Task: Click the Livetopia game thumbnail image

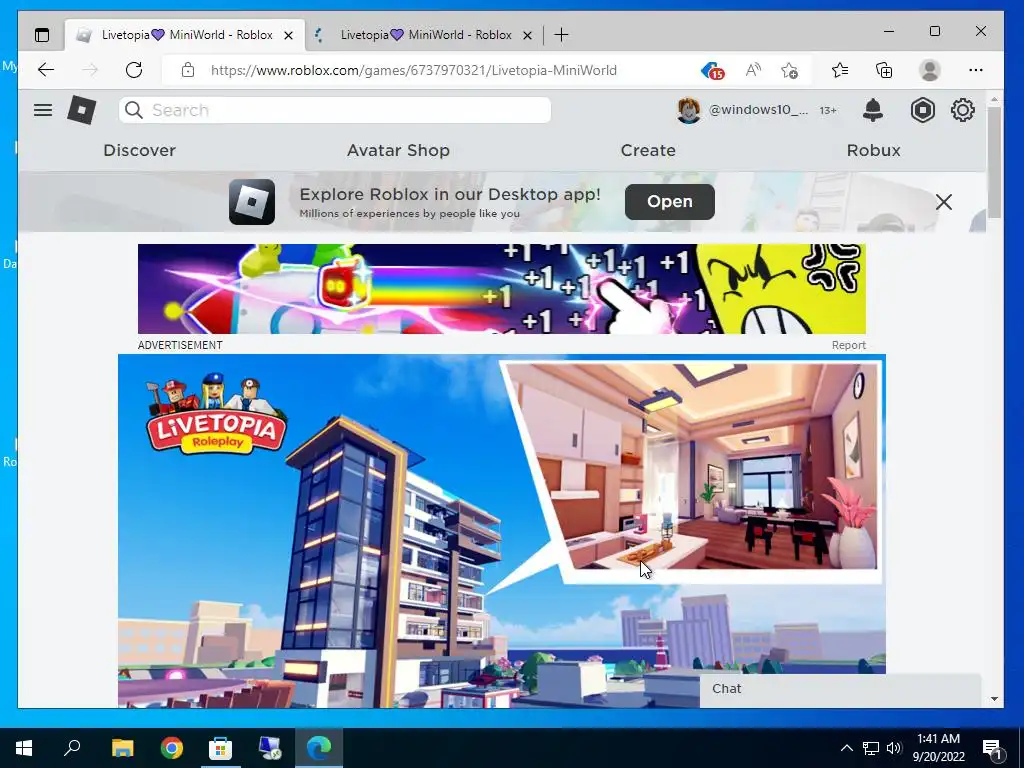Action: (x=502, y=530)
